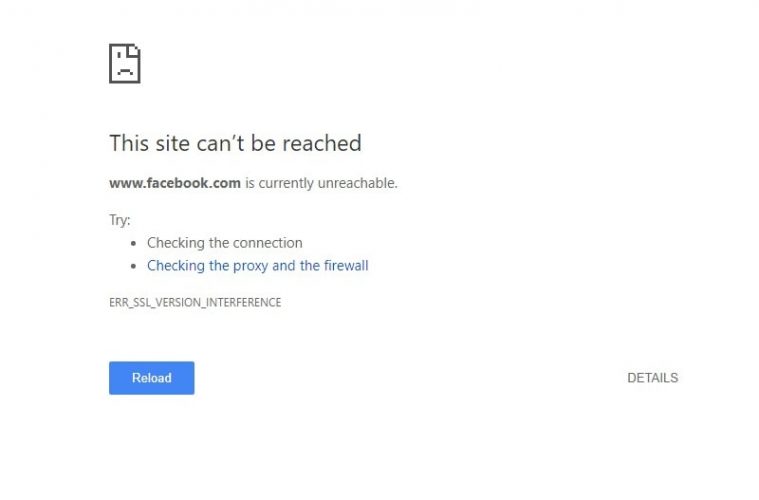Click the frowning mouth on the page icon

click(125, 71)
